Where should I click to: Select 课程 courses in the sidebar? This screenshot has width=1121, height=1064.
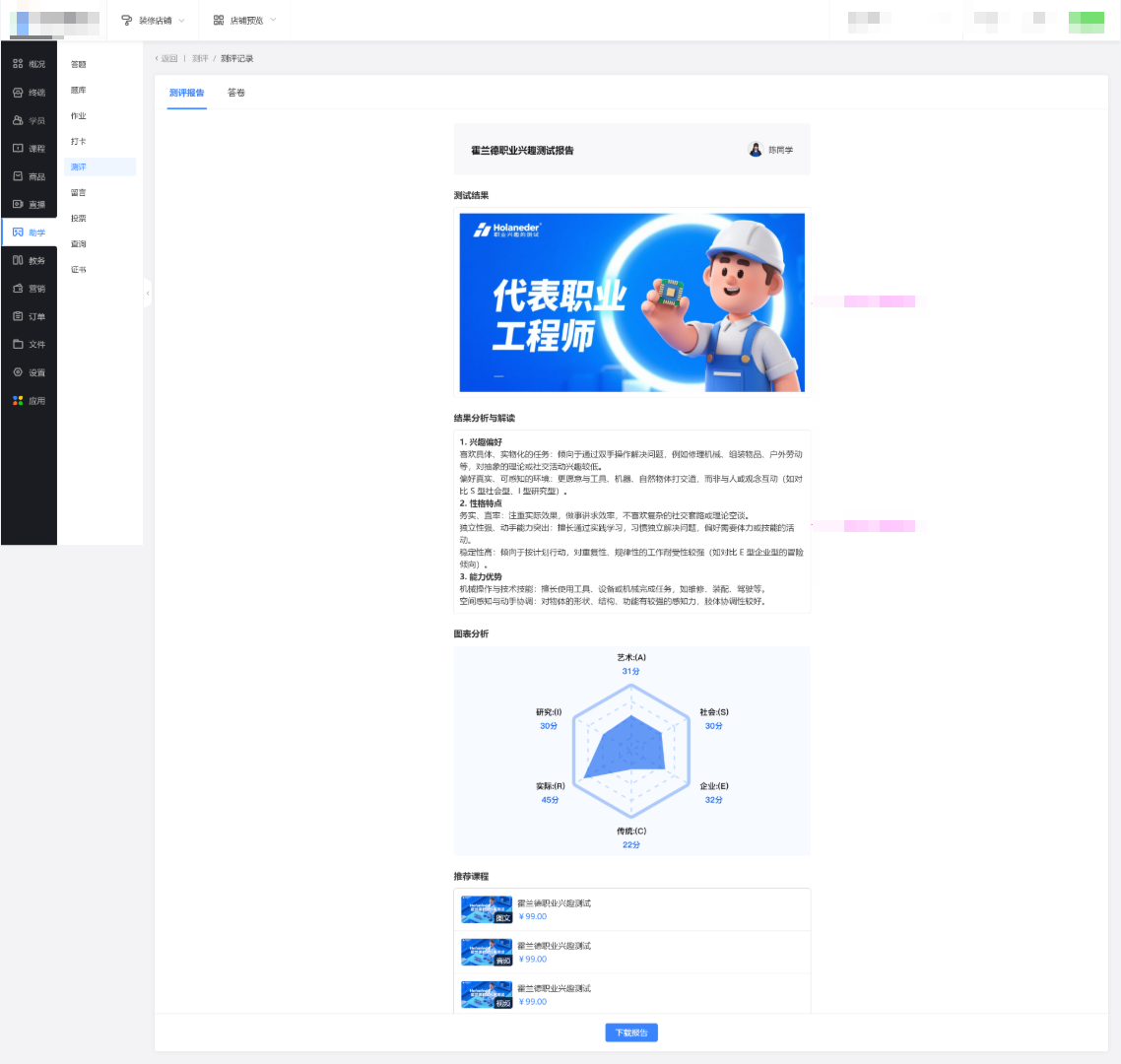pyautogui.click(x=29, y=148)
